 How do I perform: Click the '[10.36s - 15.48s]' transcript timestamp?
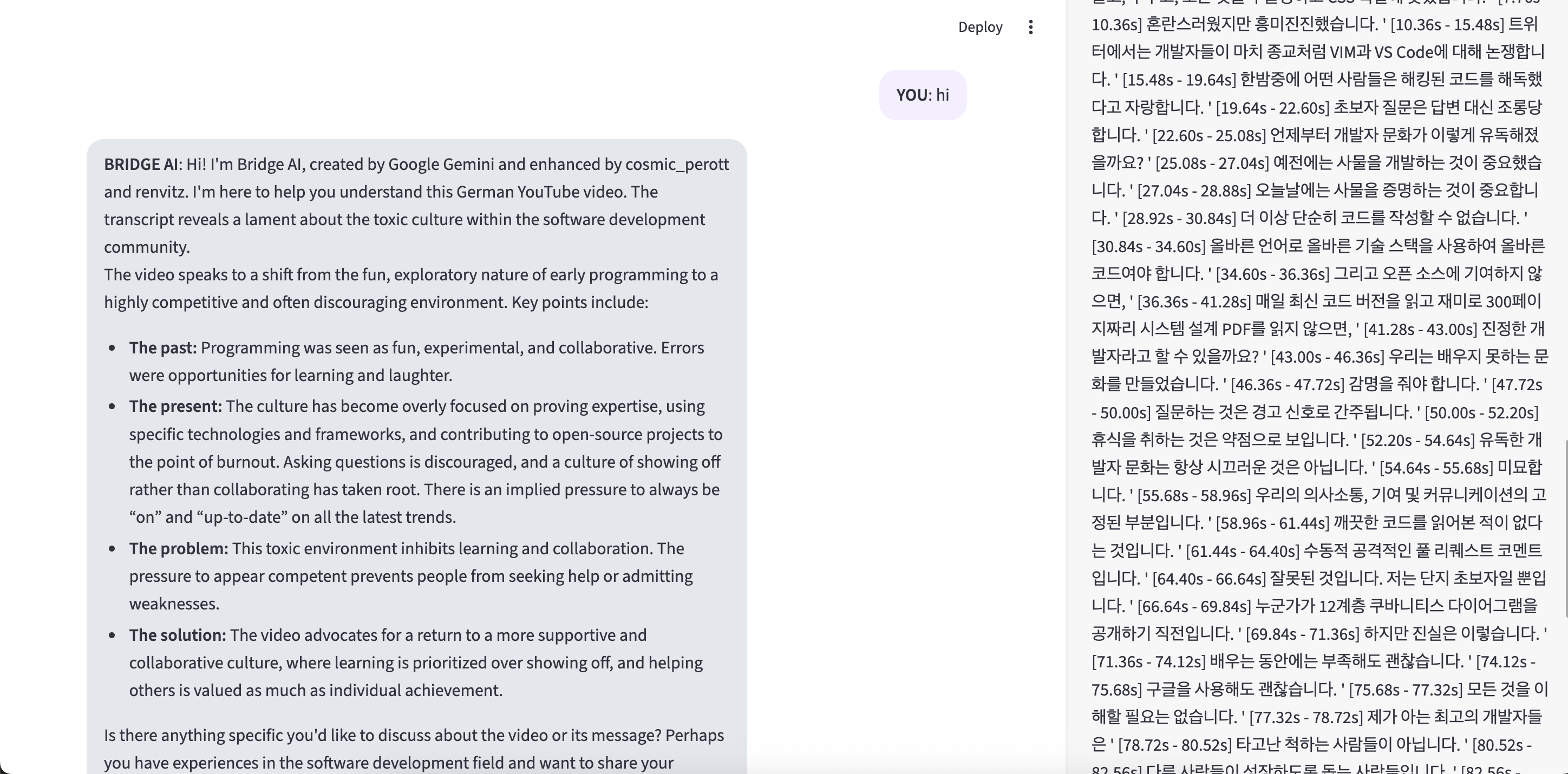point(1447,24)
